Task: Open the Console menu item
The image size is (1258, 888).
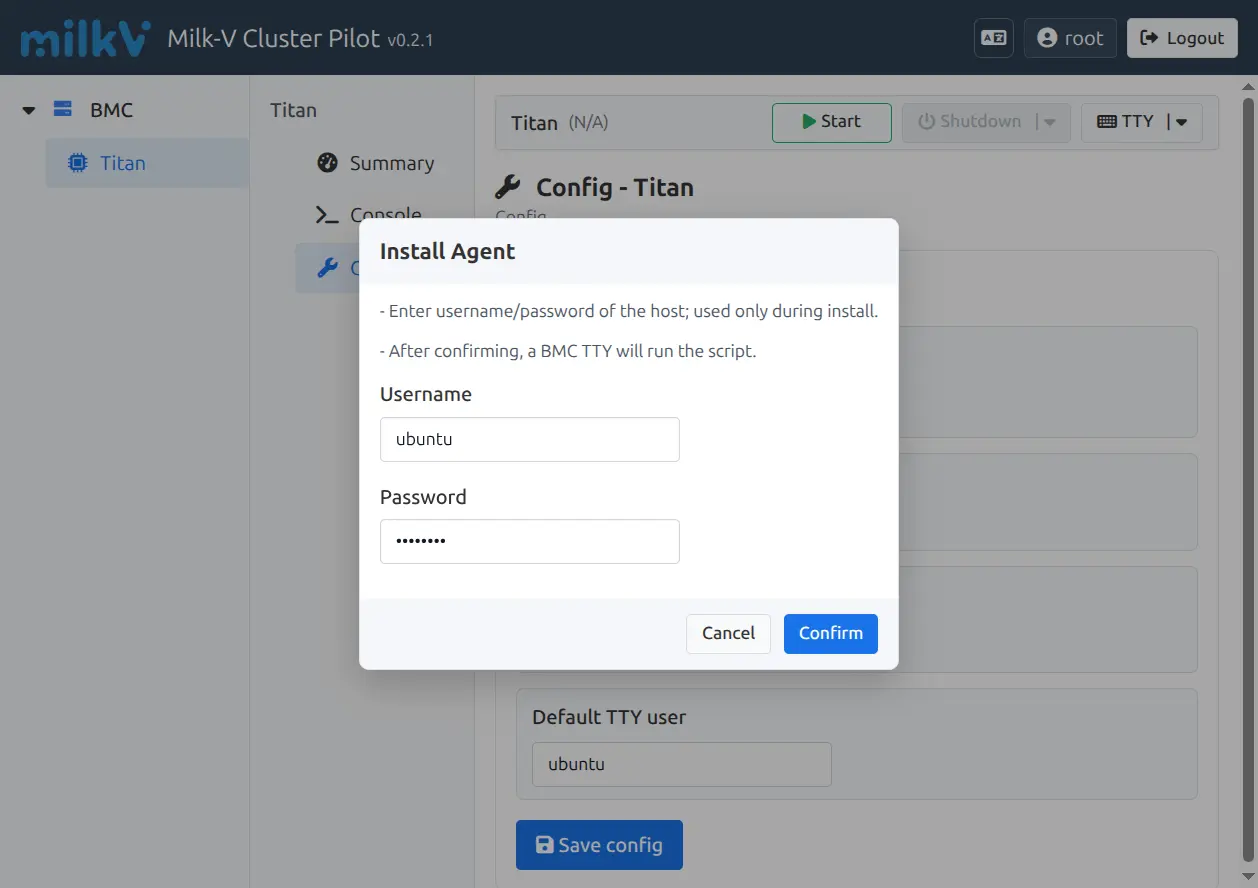Action: (x=385, y=214)
